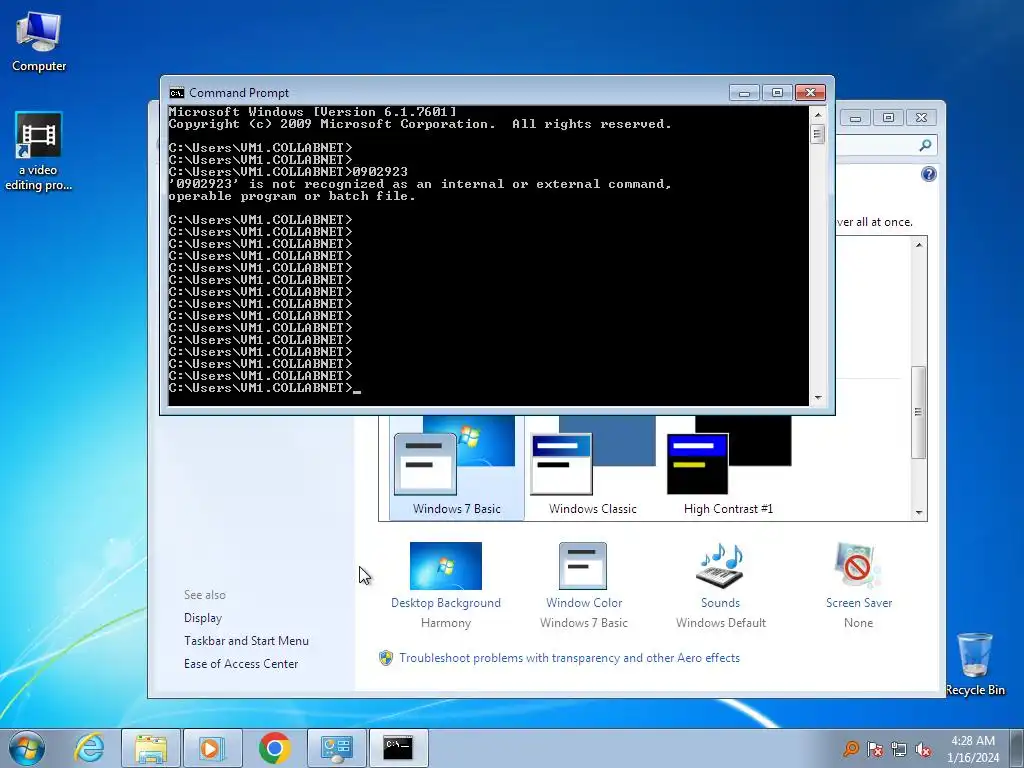Open the Windows Start menu orb
This screenshot has height=768, width=1024.
tap(27, 748)
